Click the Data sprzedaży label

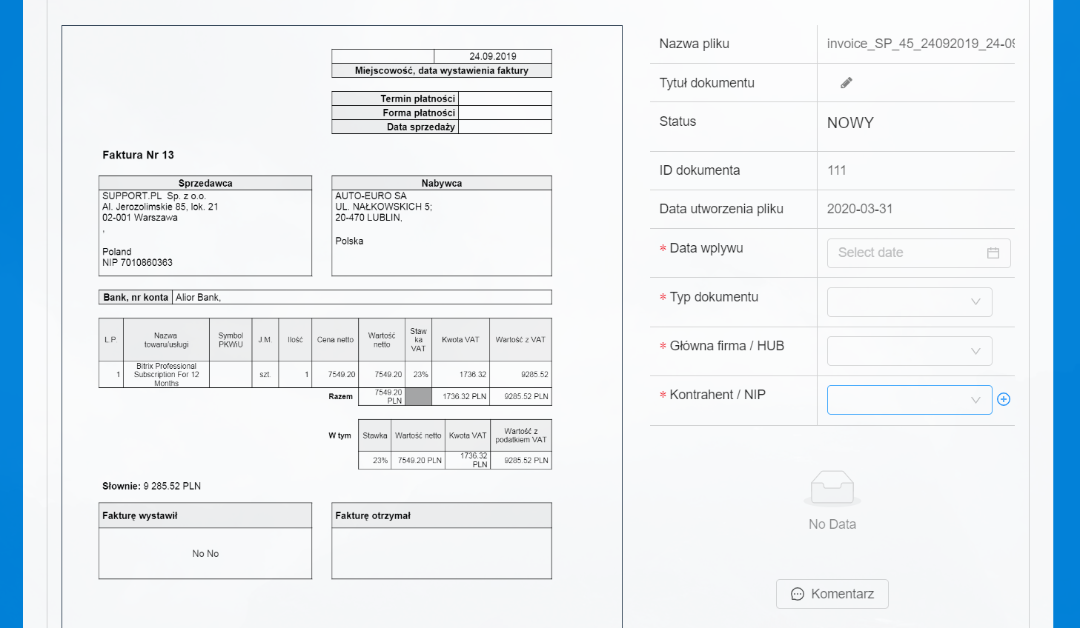pos(421,127)
